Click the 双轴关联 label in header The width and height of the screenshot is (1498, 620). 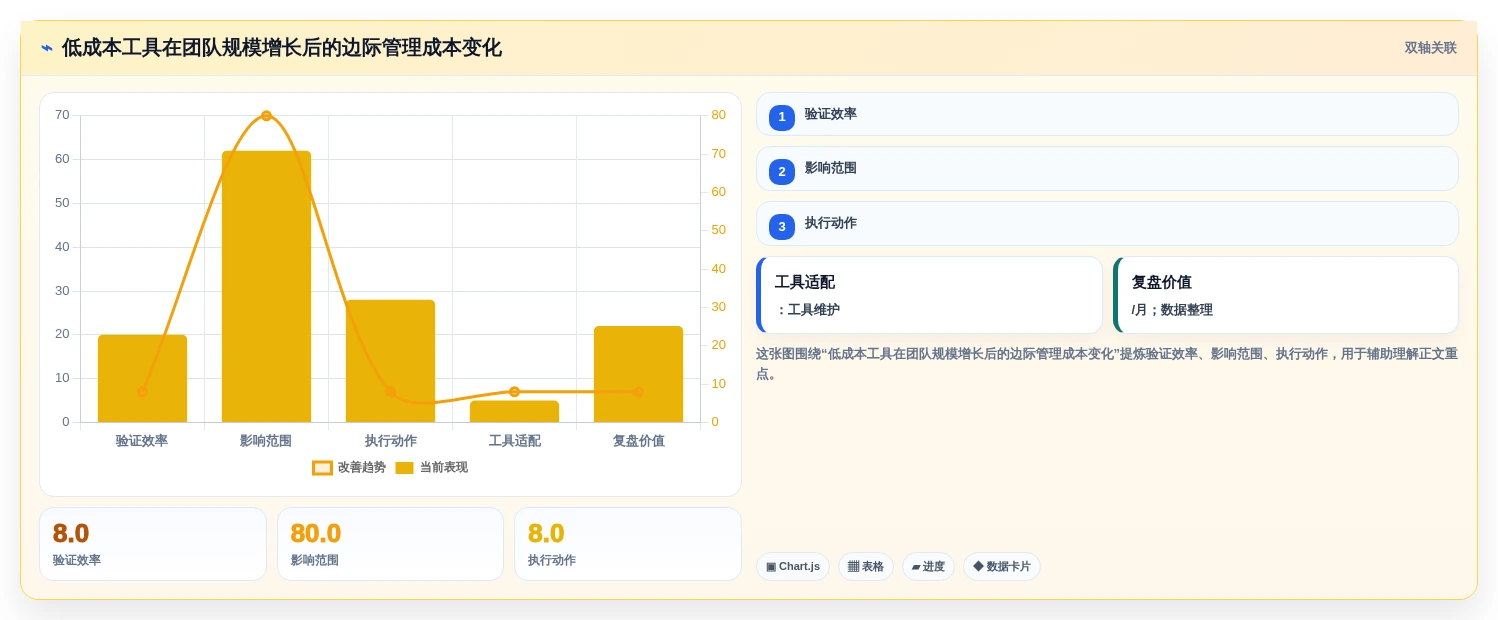pyautogui.click(x=1431, y=48)
